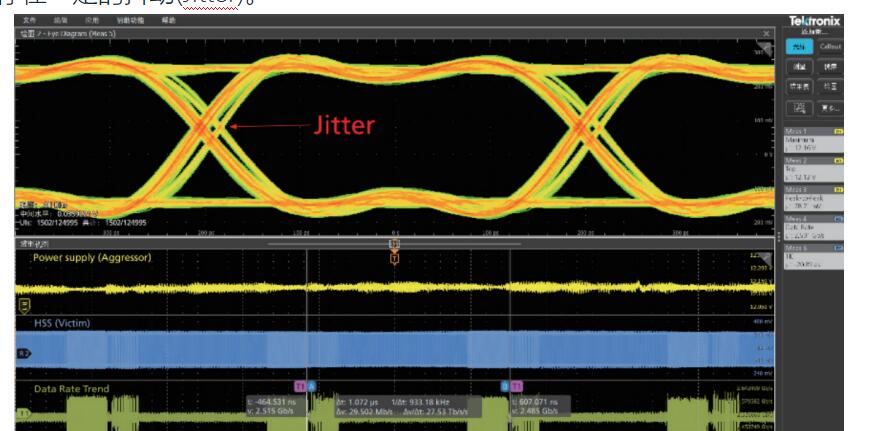
Task: Open the Meas 2 Top badge
Action: tap(813, 169)
